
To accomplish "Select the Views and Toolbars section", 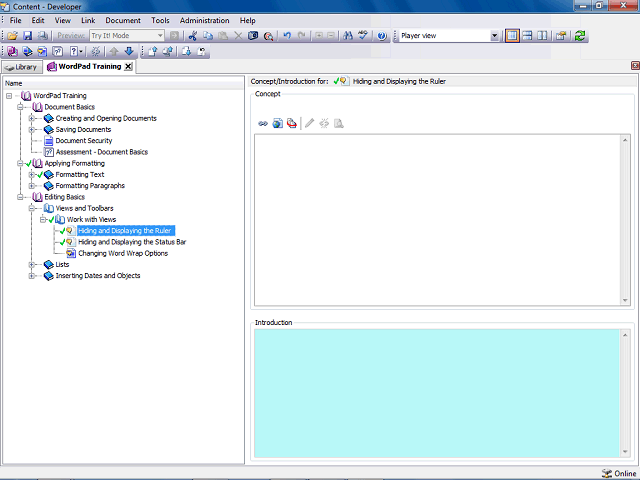I will tap(84, 208).
